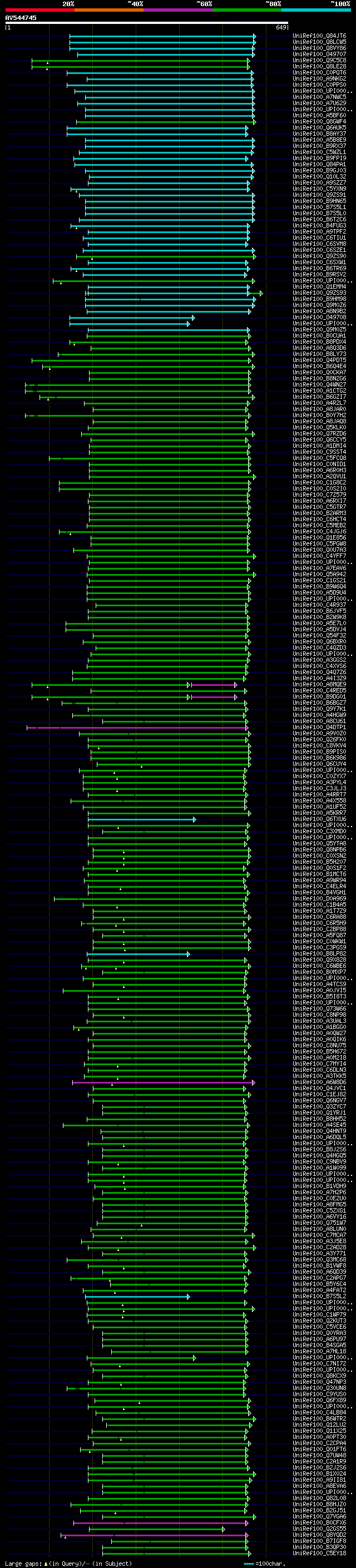The height and width of the screenshot is (1568, 356).
Task: Open hit UniRef100_Q84JT6
Action: (319, 36)
